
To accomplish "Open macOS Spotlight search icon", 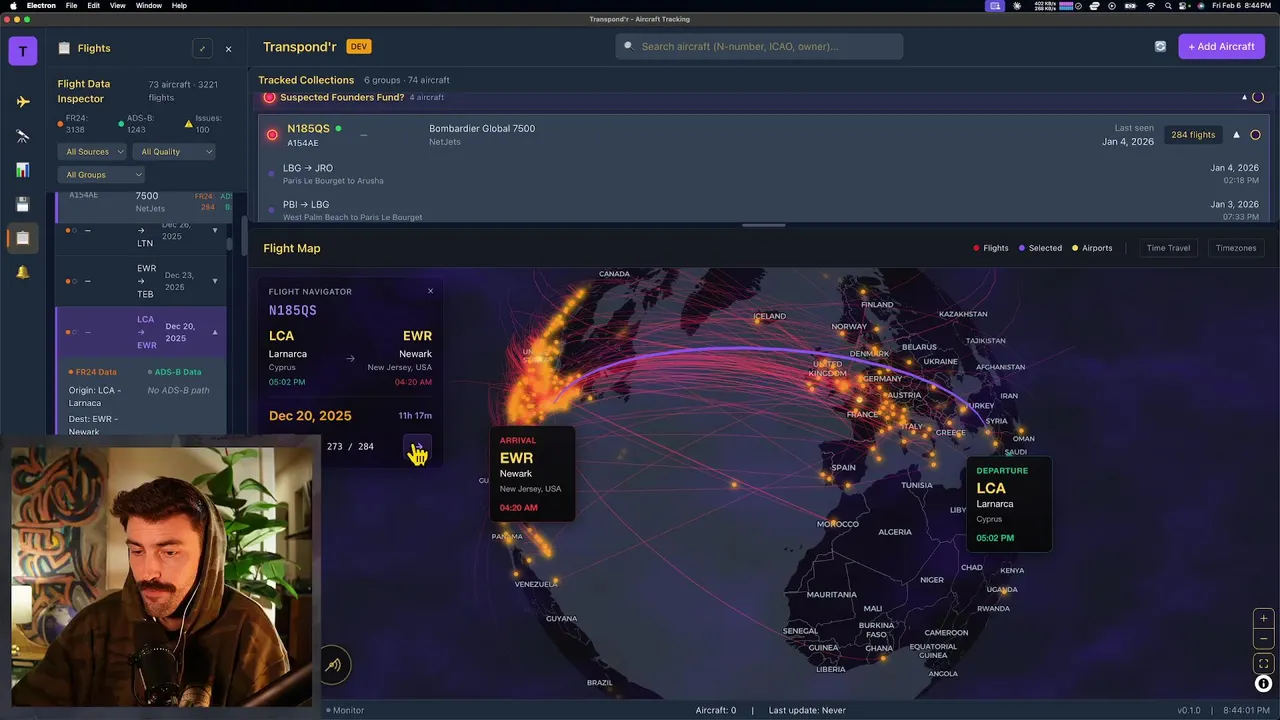I will (1168, 6).
